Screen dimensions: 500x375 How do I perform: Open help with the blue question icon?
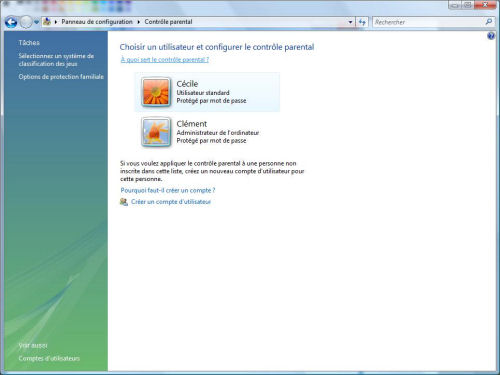coord(491,36)
